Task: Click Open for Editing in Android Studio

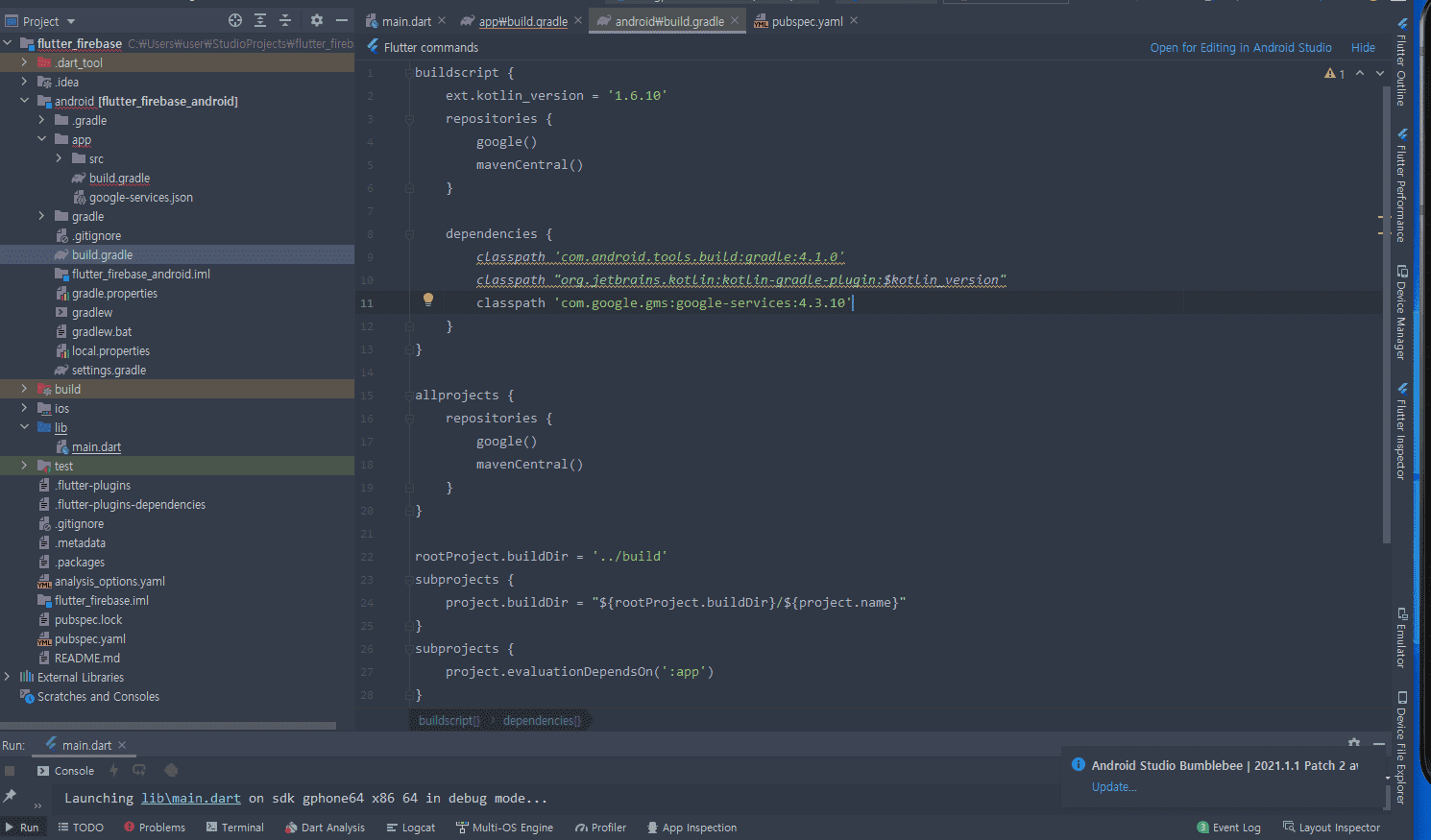Action: point(1240,48)
